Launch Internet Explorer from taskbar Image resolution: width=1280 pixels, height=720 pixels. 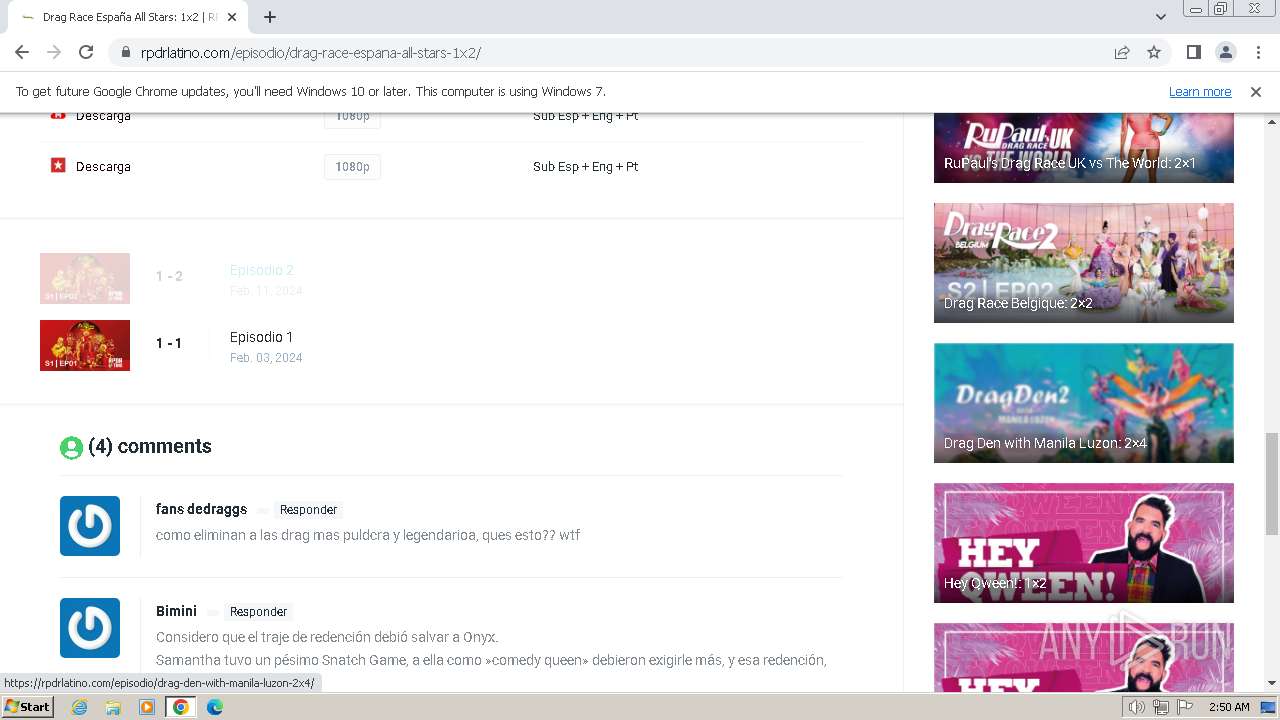[79, 707]
